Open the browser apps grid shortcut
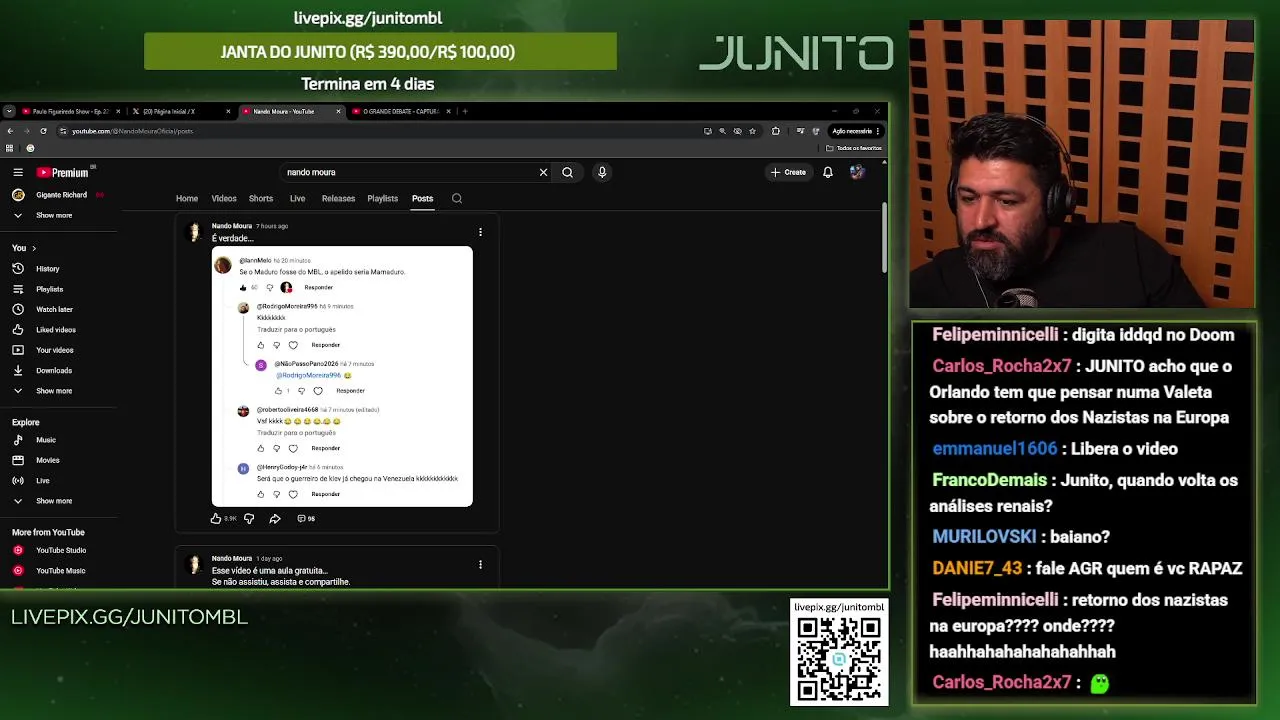 point(10,148)
